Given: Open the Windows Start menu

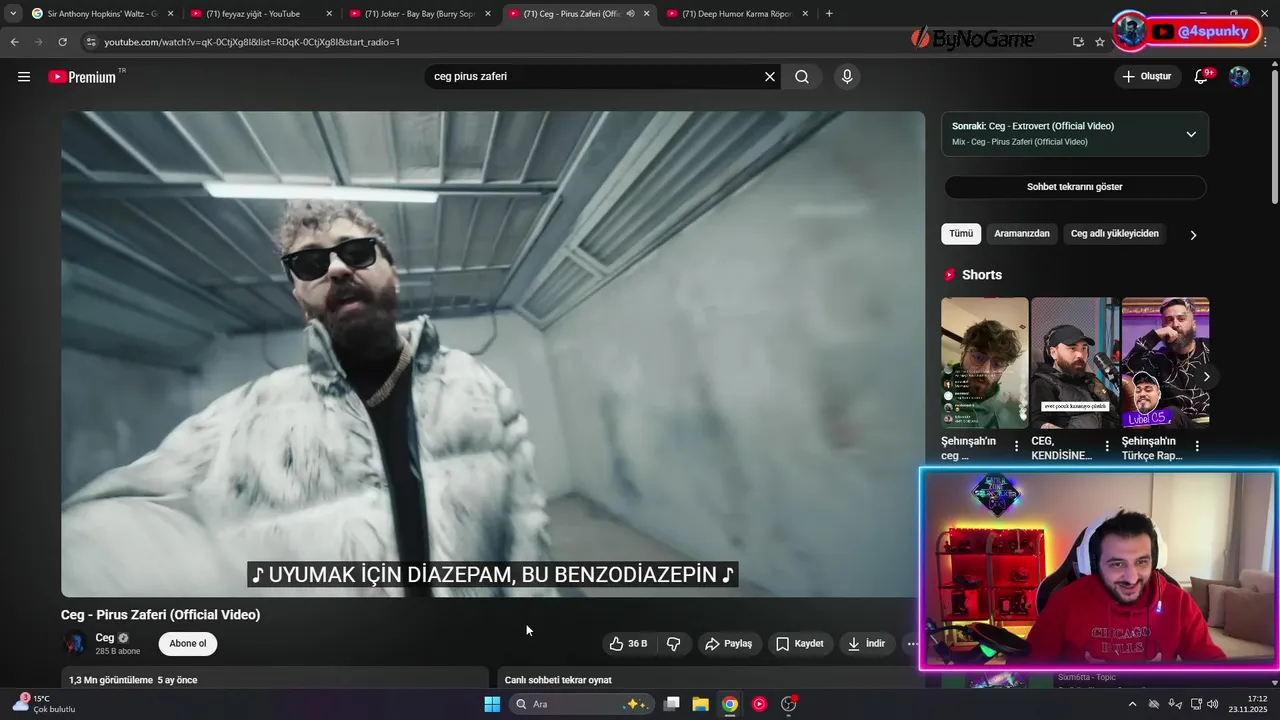Looking at the screenshot, I should tap(492, 704).
